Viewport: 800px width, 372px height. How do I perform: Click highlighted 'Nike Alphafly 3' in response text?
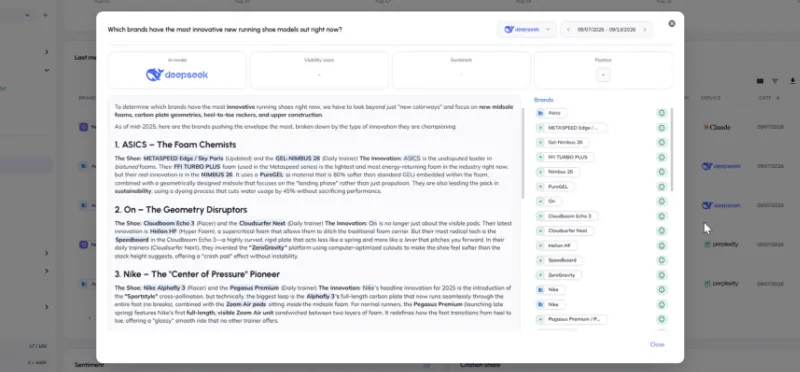(164, 288)
